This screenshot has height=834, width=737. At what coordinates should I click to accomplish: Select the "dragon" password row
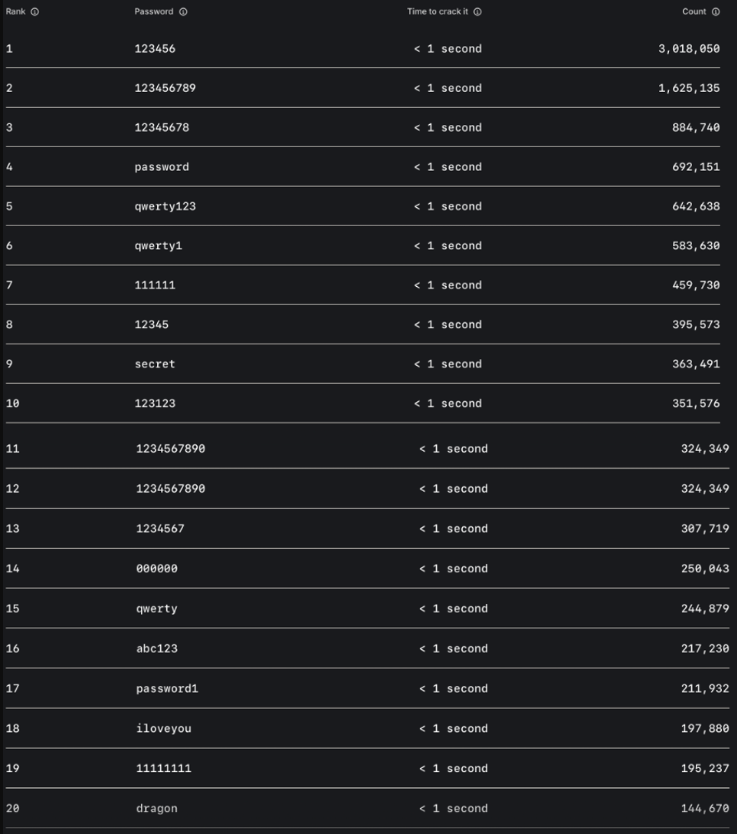(157, 809)
